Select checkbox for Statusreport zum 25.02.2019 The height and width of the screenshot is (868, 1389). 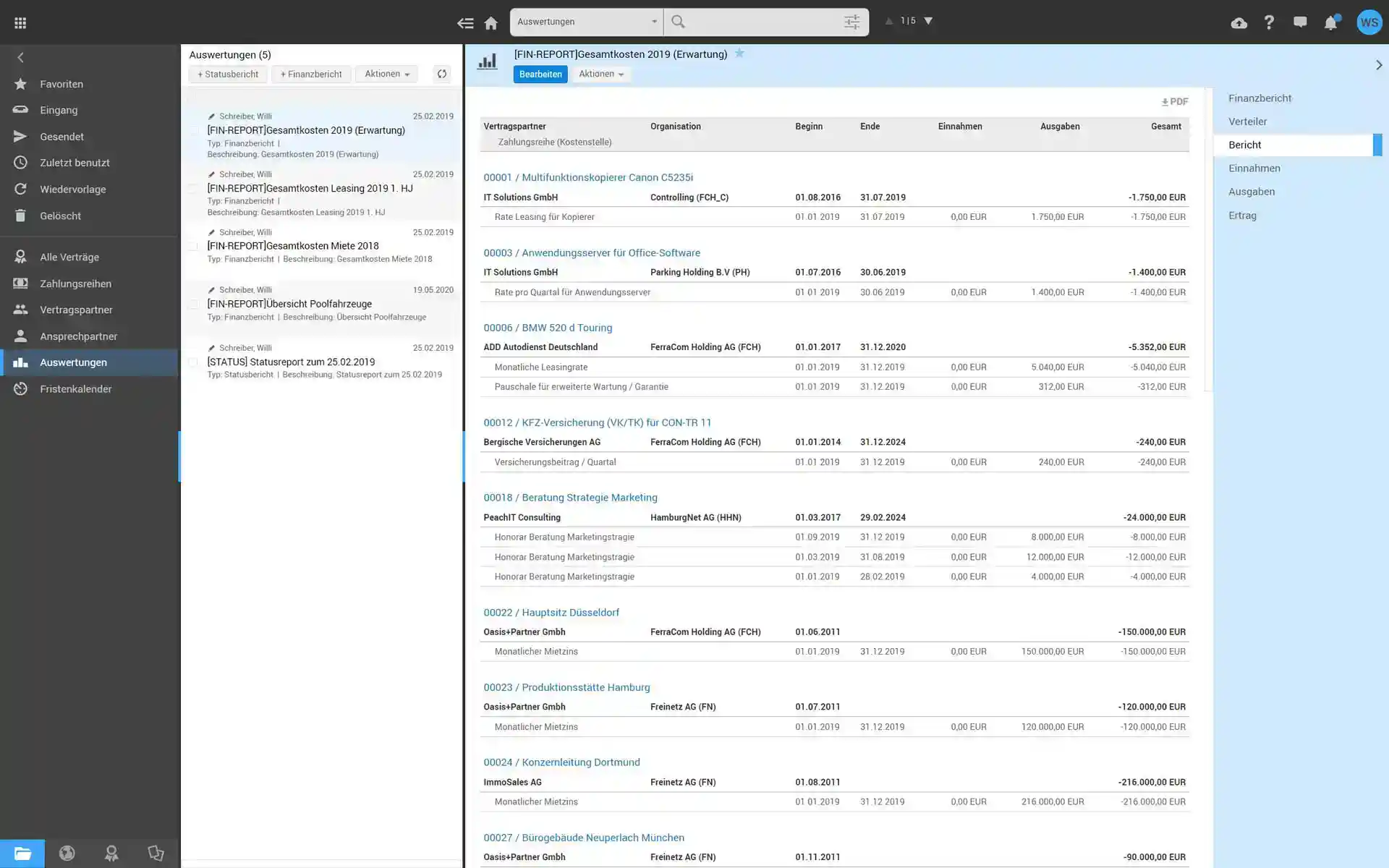pyautogui.click(x=193, y=362)
